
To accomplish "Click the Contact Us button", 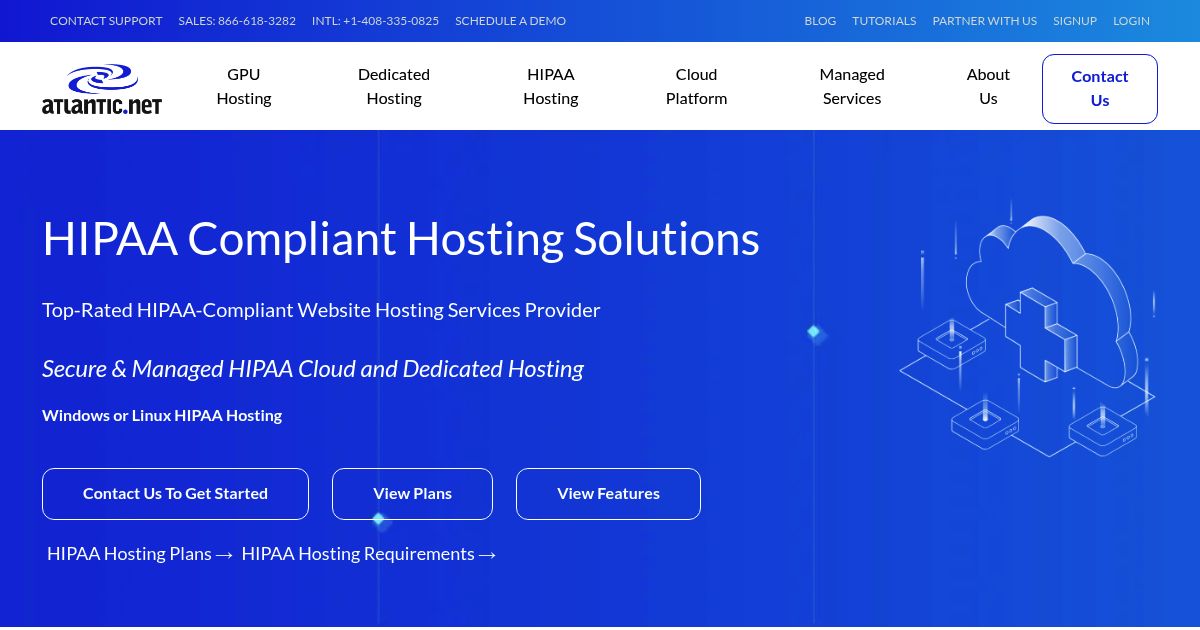I will click(1100, 88).
